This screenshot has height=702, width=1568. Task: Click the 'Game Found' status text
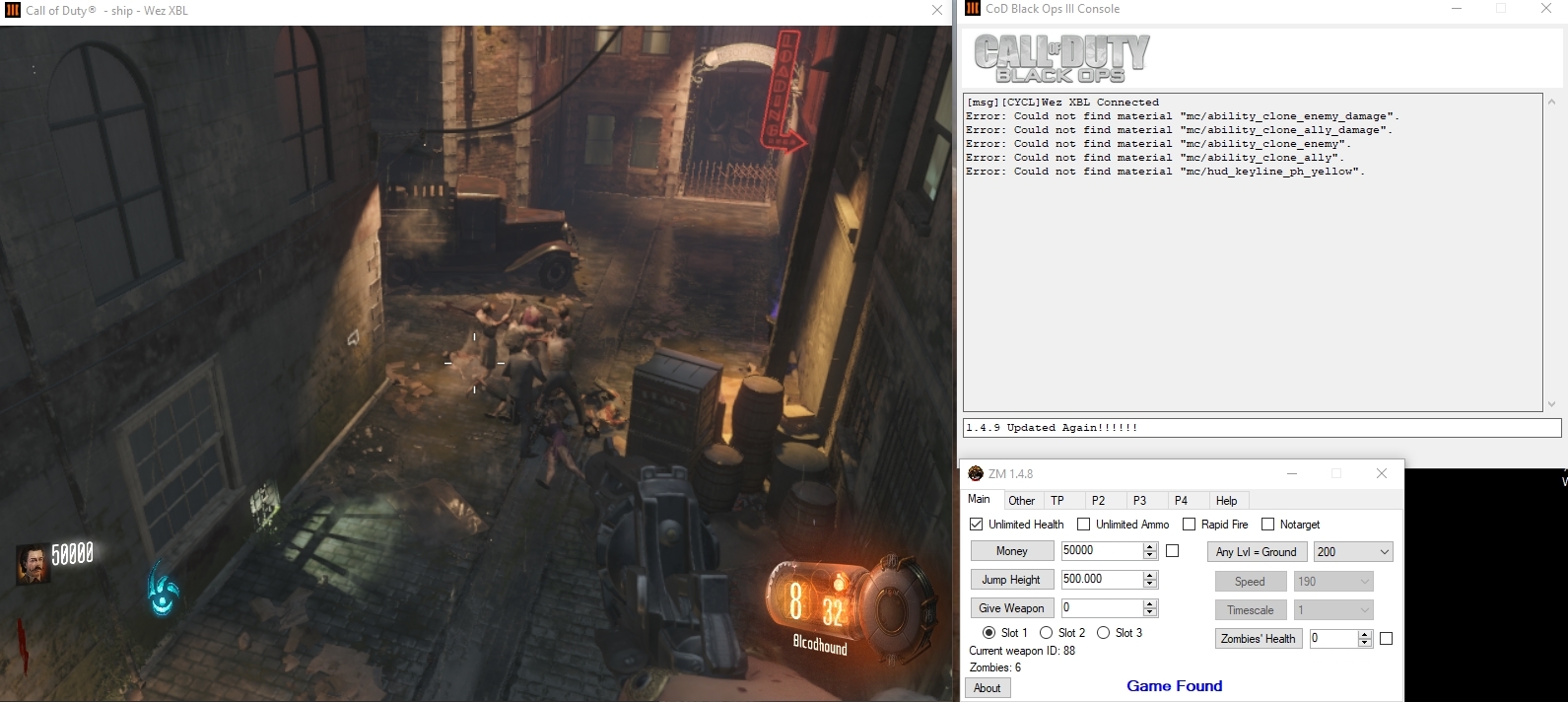[x=1175, y=686]
